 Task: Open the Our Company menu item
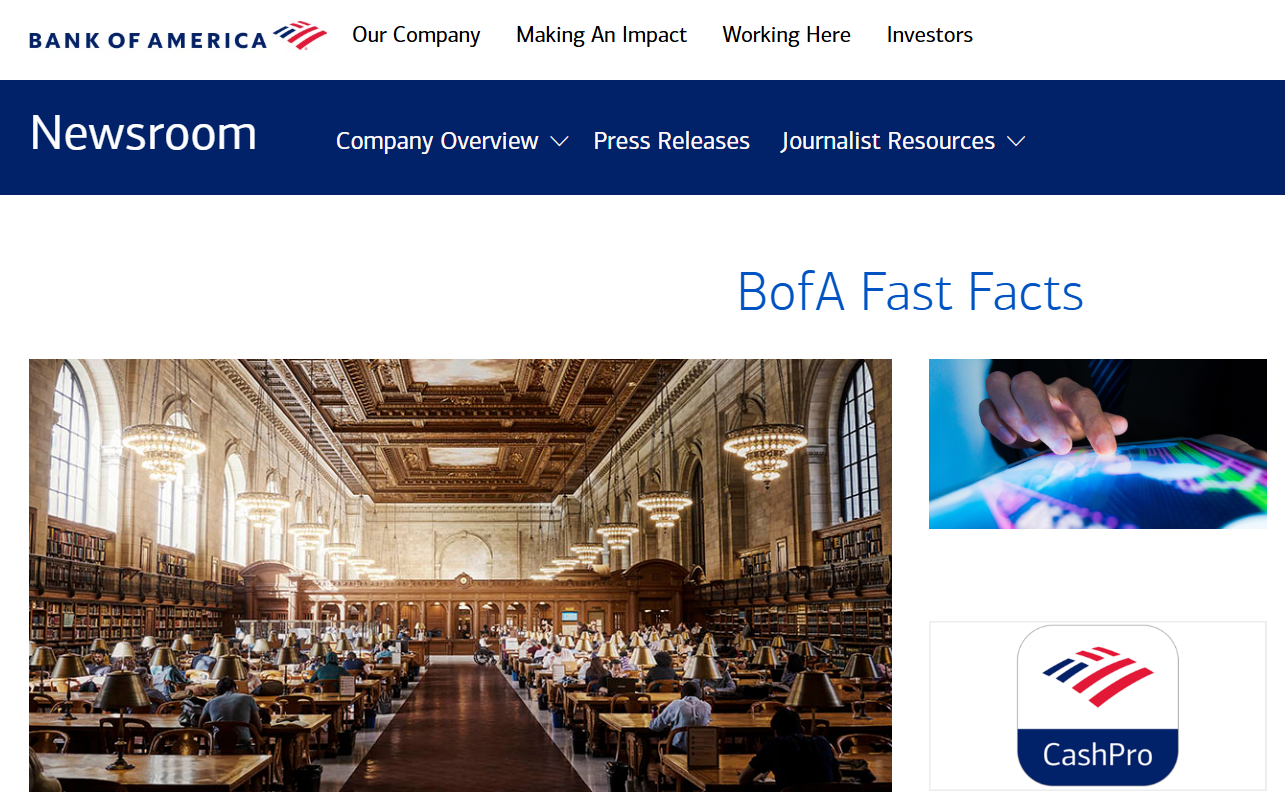coord(416,35)
